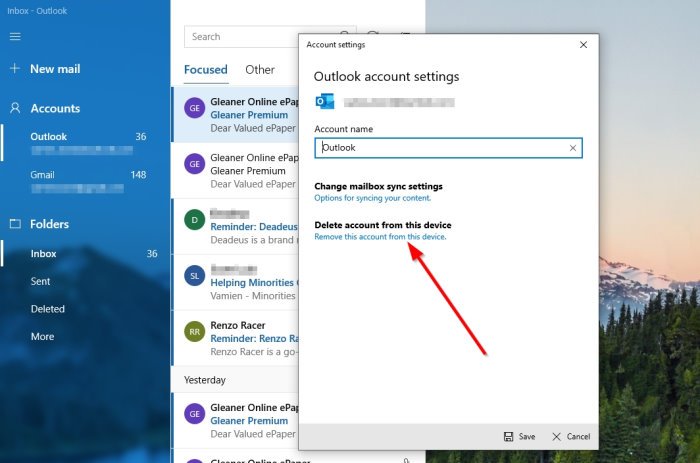Click the Folders icon

click(x=15, y=224)
